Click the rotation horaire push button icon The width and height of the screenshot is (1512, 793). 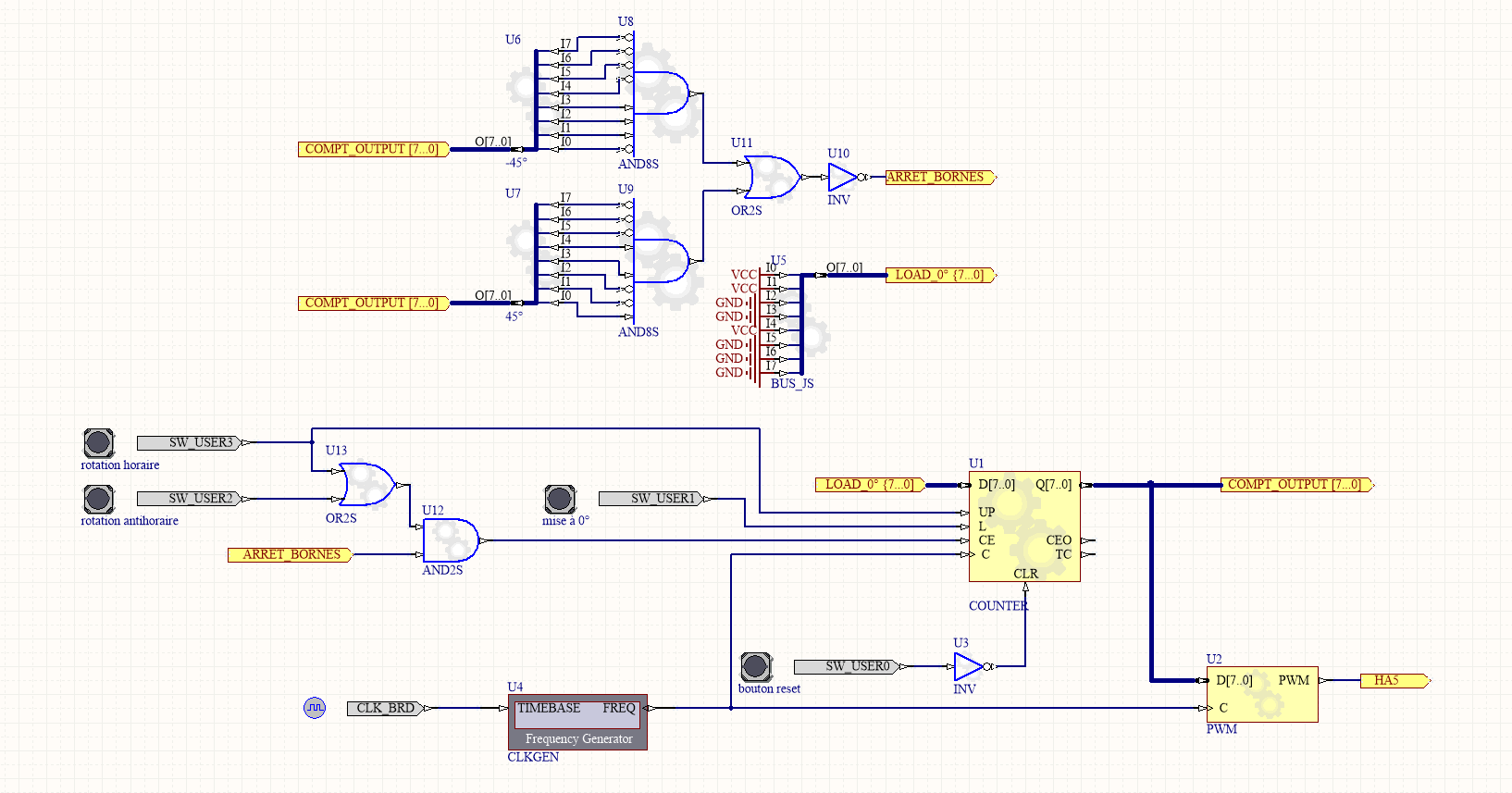(x=99, y=443)
